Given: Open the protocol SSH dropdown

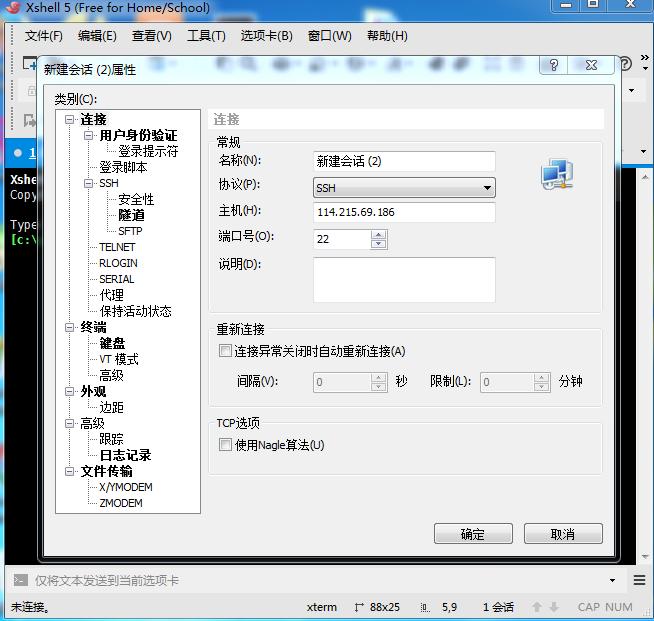Looking at the screenshot, I should (404, 188).
